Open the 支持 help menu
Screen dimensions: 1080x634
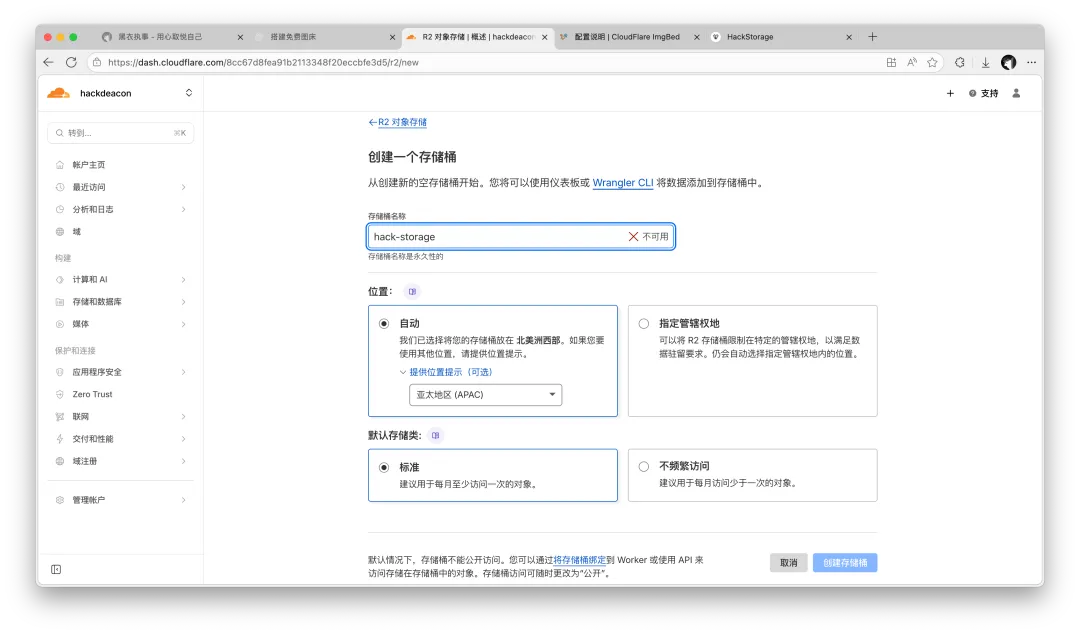[984, 93]
